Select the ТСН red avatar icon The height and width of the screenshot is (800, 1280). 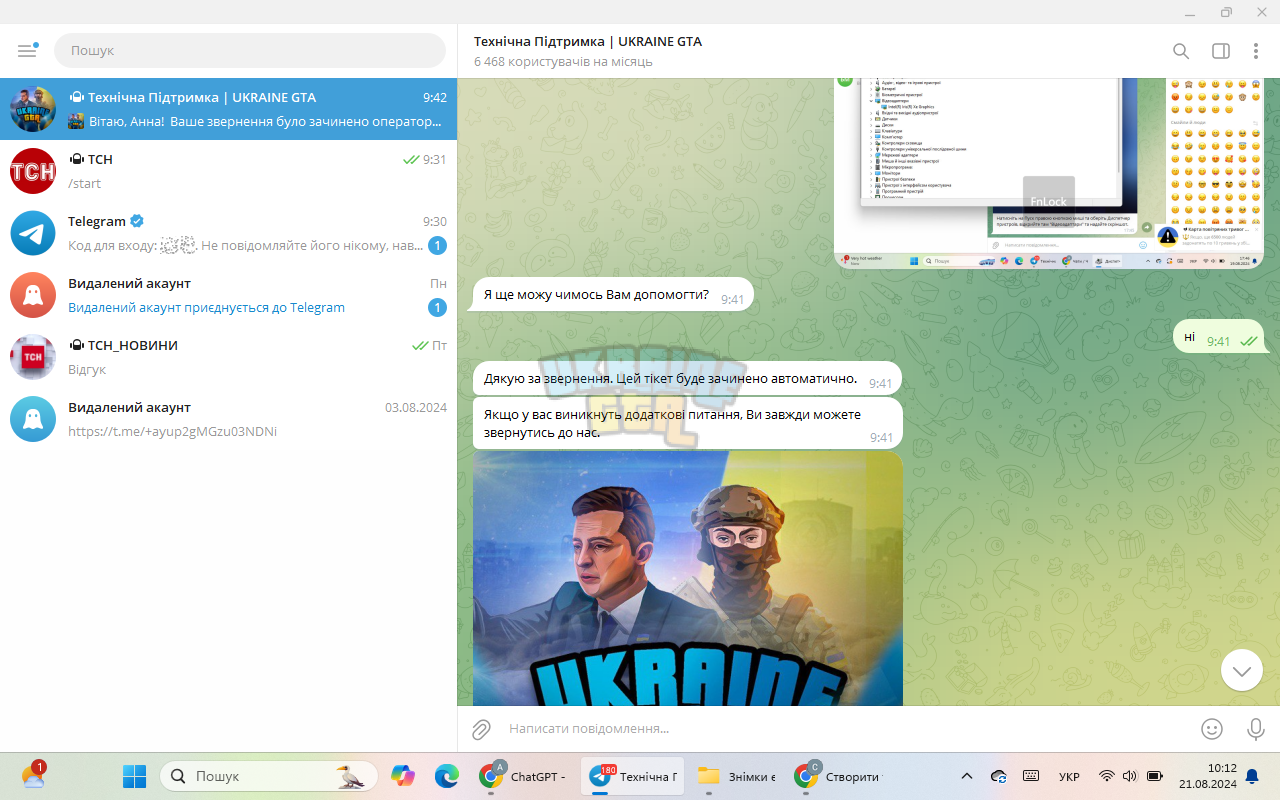point(33,171)
